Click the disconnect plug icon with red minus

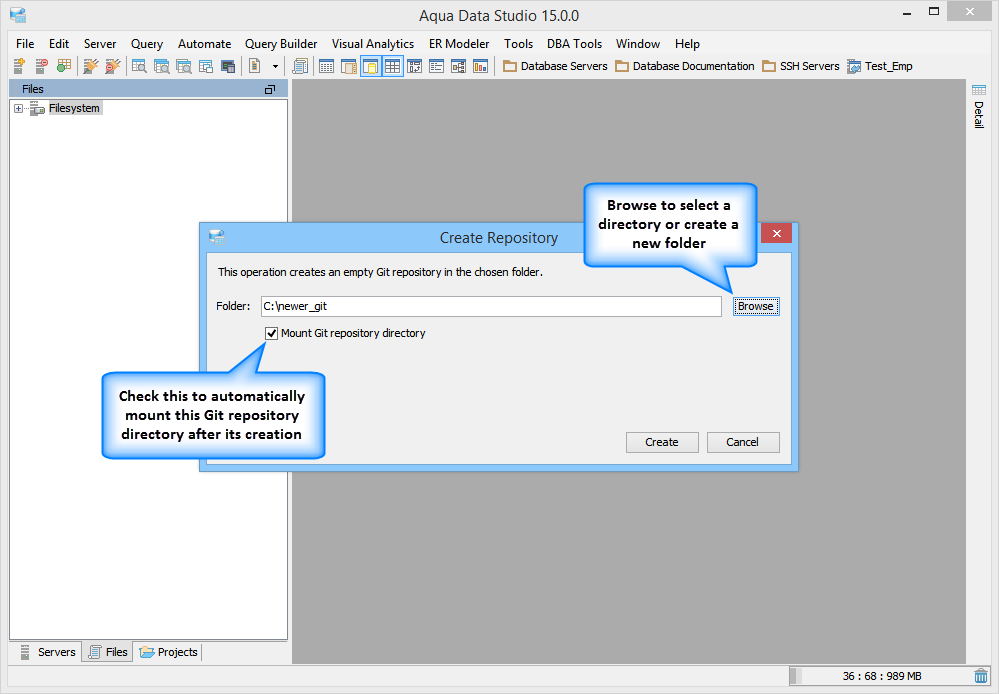pos(113,66)
